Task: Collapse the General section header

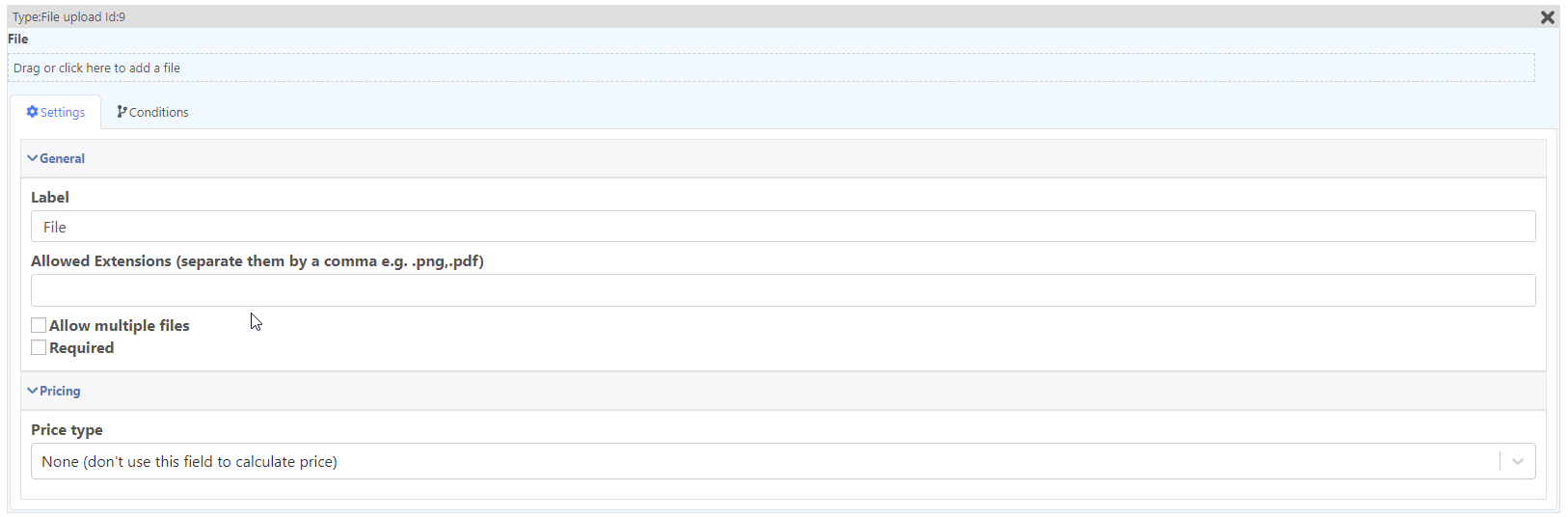Action: 783,158
